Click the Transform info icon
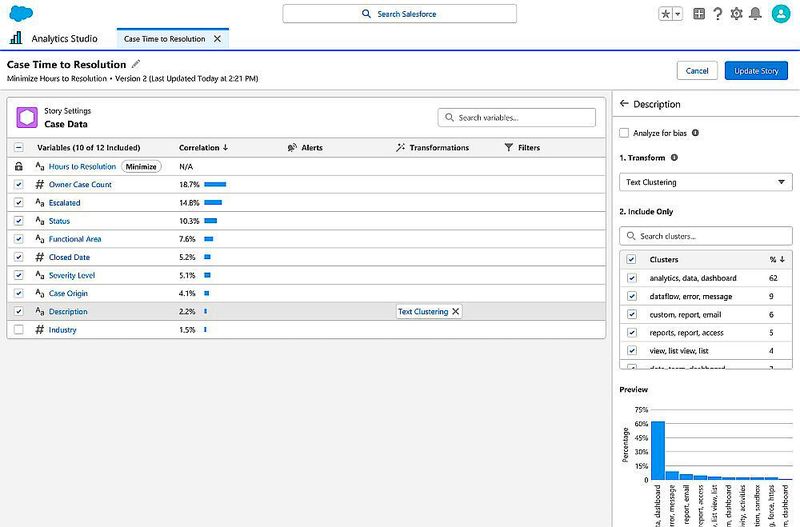The image size is (800, 527). coord(674,158)
